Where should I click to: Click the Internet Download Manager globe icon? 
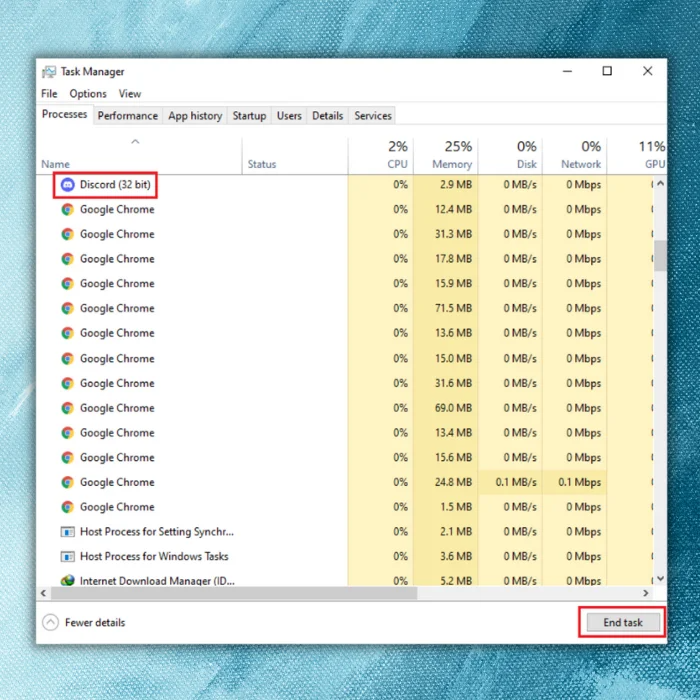coord(67,580)
